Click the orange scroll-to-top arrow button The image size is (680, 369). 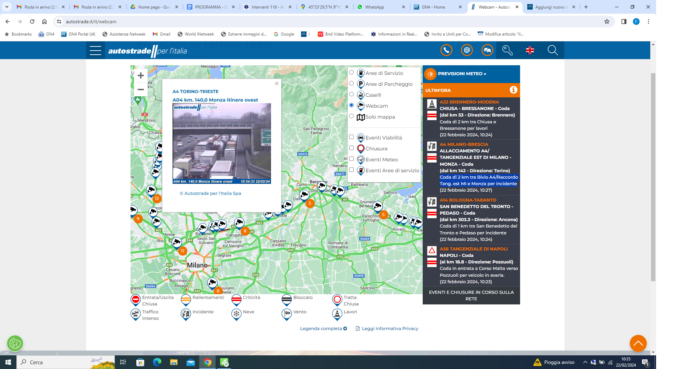[638, 343]
